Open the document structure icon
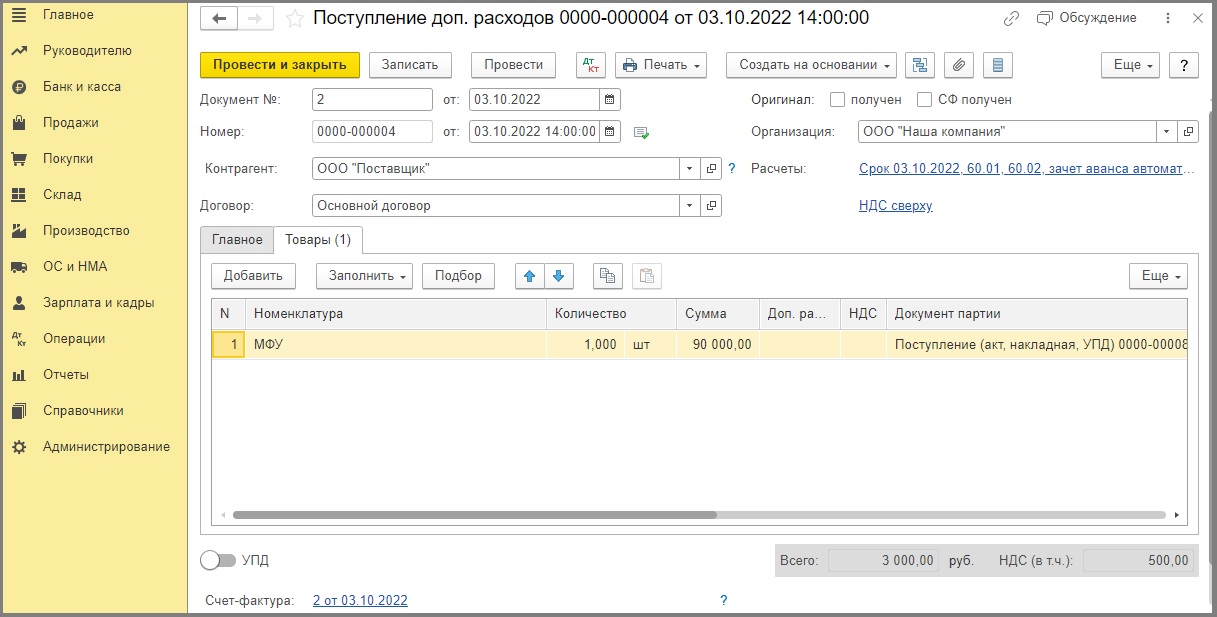 tap(920, 65)
